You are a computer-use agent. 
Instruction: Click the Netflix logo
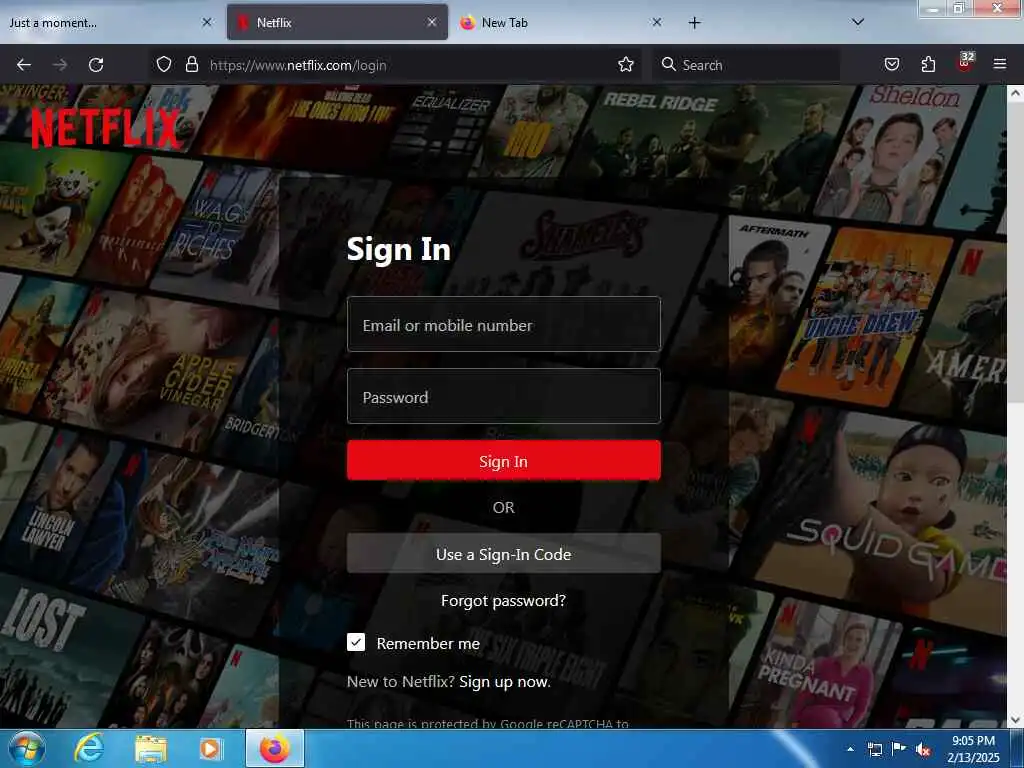[106, 128]
